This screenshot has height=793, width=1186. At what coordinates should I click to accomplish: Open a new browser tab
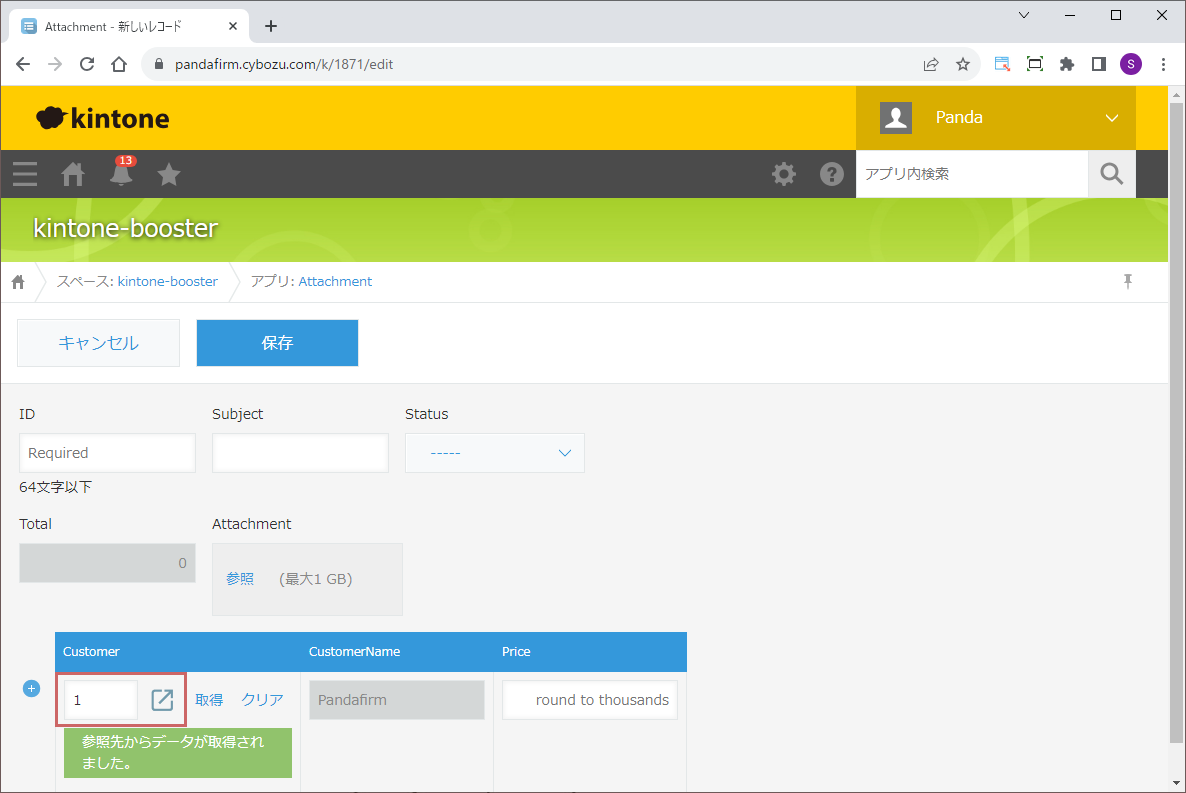tap(270, 26)
